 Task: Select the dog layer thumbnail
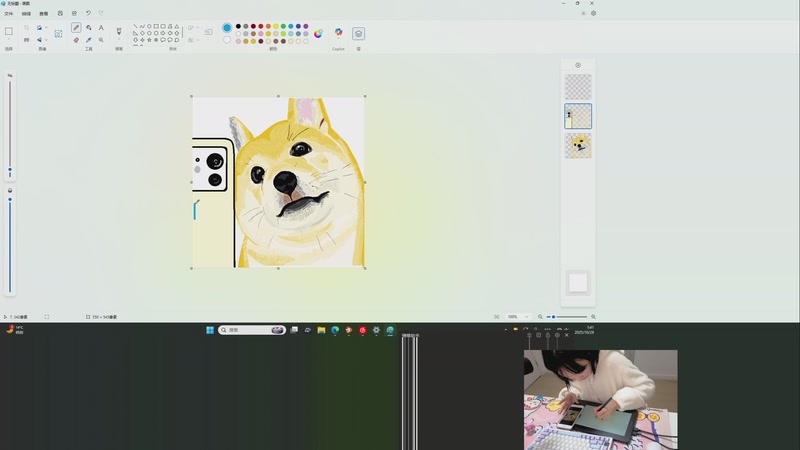pos(578,146)
